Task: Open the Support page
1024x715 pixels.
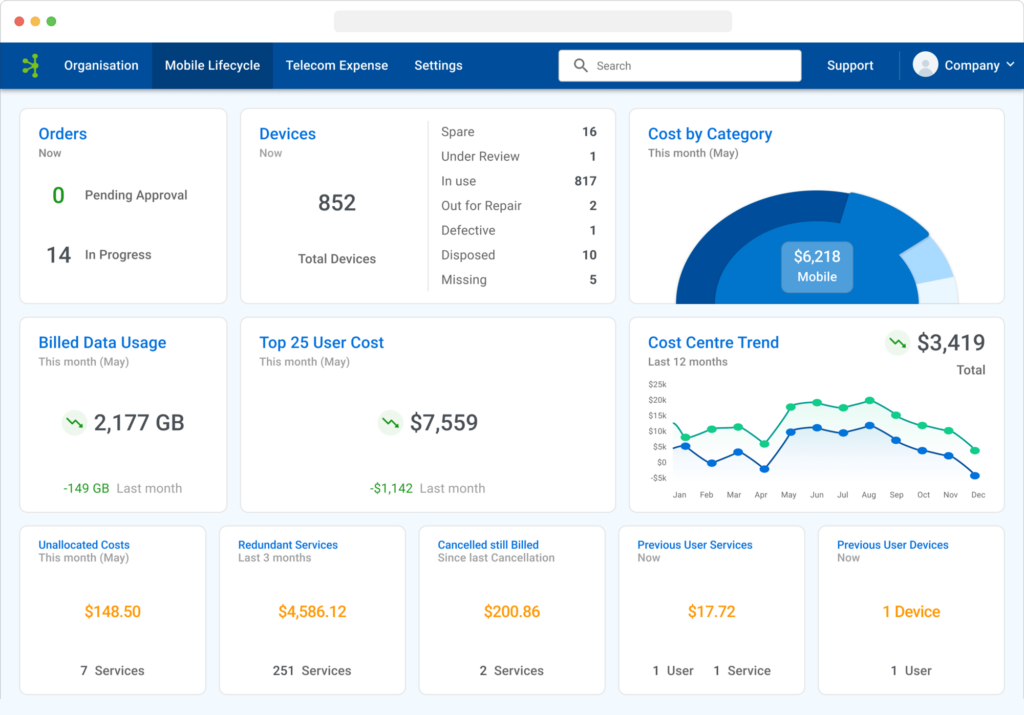Action: 849,65
